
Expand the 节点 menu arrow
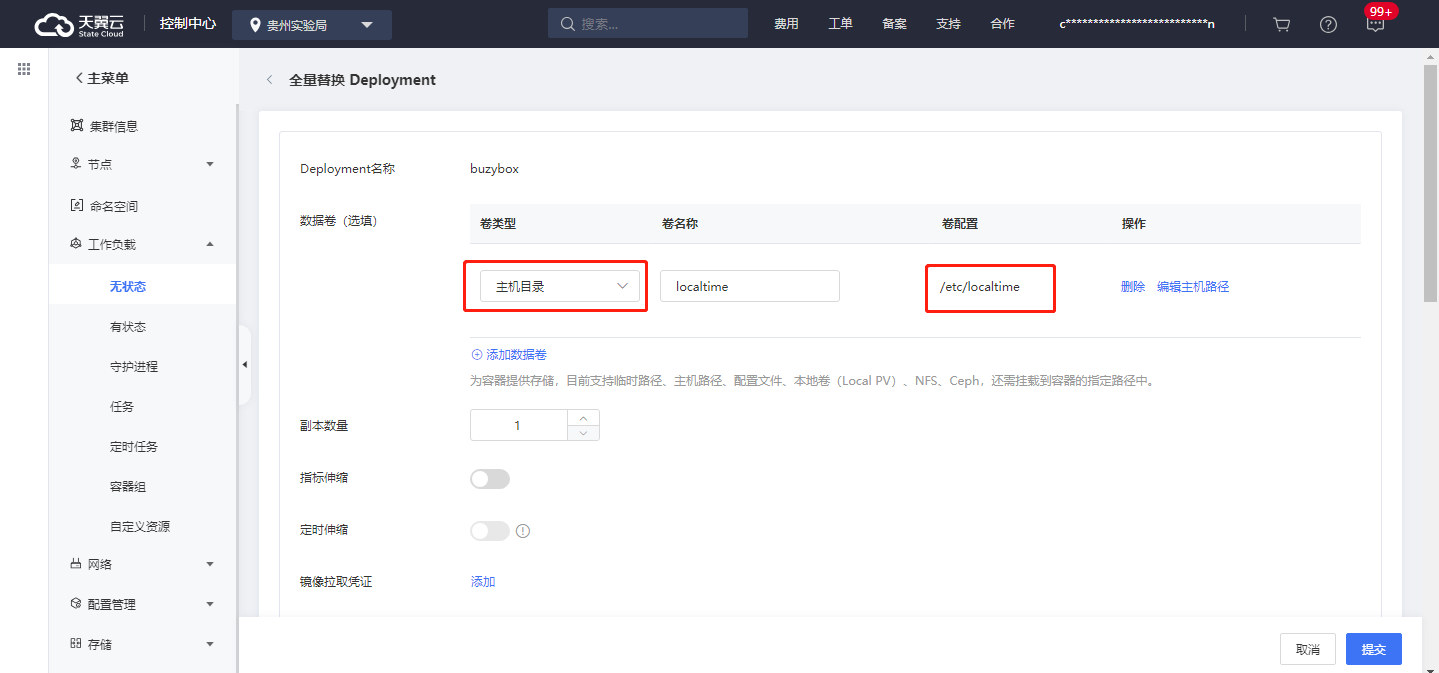210,164
